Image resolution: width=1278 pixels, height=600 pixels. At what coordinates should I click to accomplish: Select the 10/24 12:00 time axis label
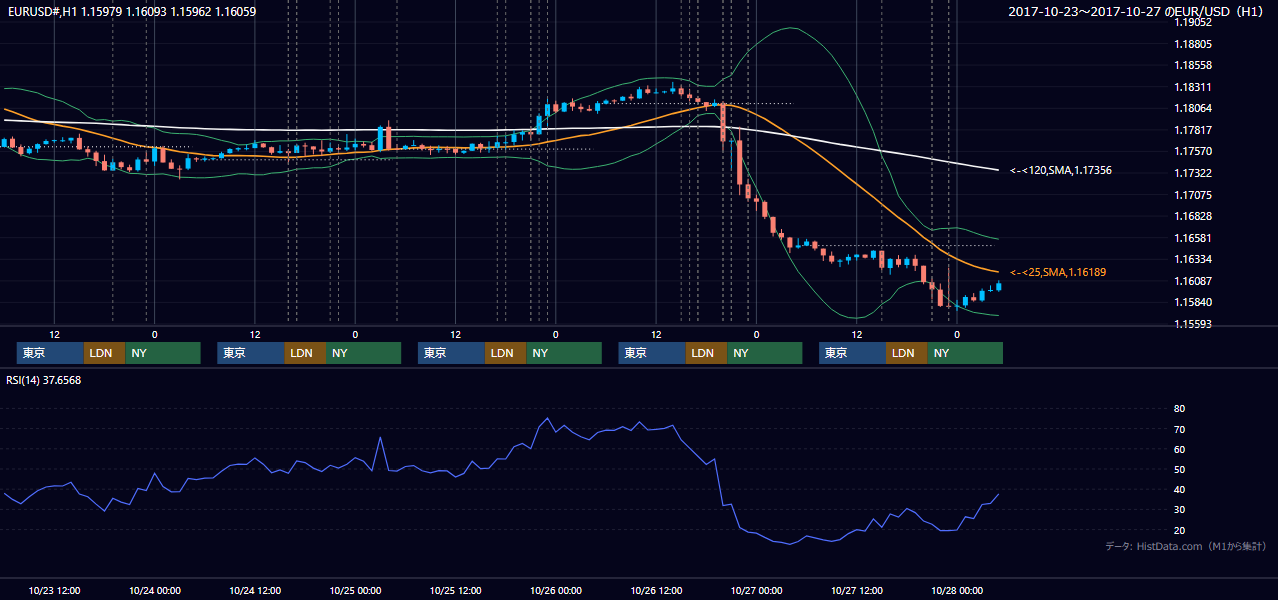(255, 590)
